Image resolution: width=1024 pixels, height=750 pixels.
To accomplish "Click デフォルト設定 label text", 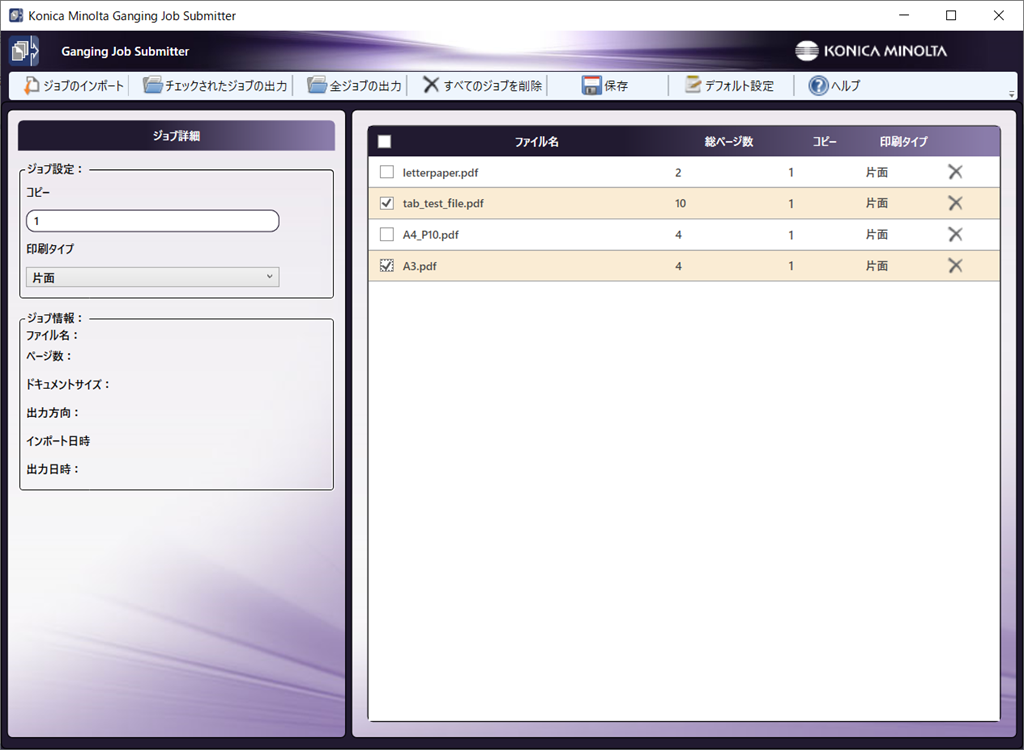I will point(739,86).
